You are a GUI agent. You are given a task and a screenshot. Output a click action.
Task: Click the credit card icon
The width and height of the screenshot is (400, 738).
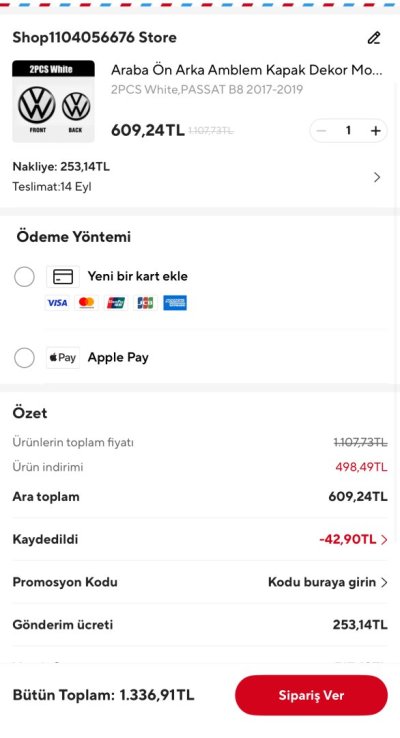coord(63,277)
